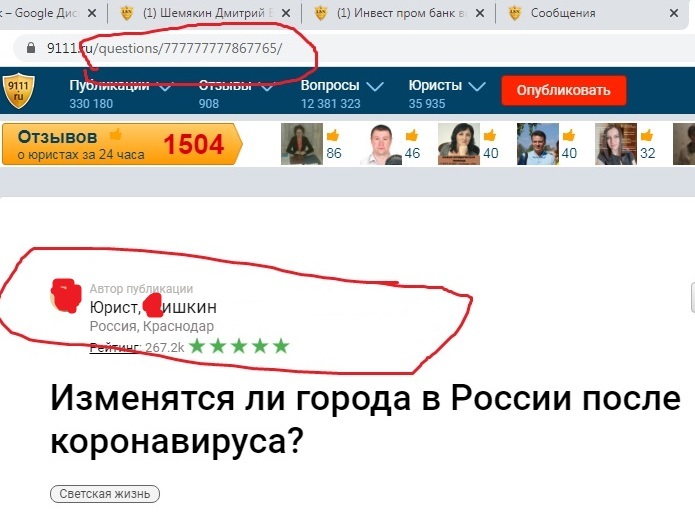Click the five green stars rating

239,346
